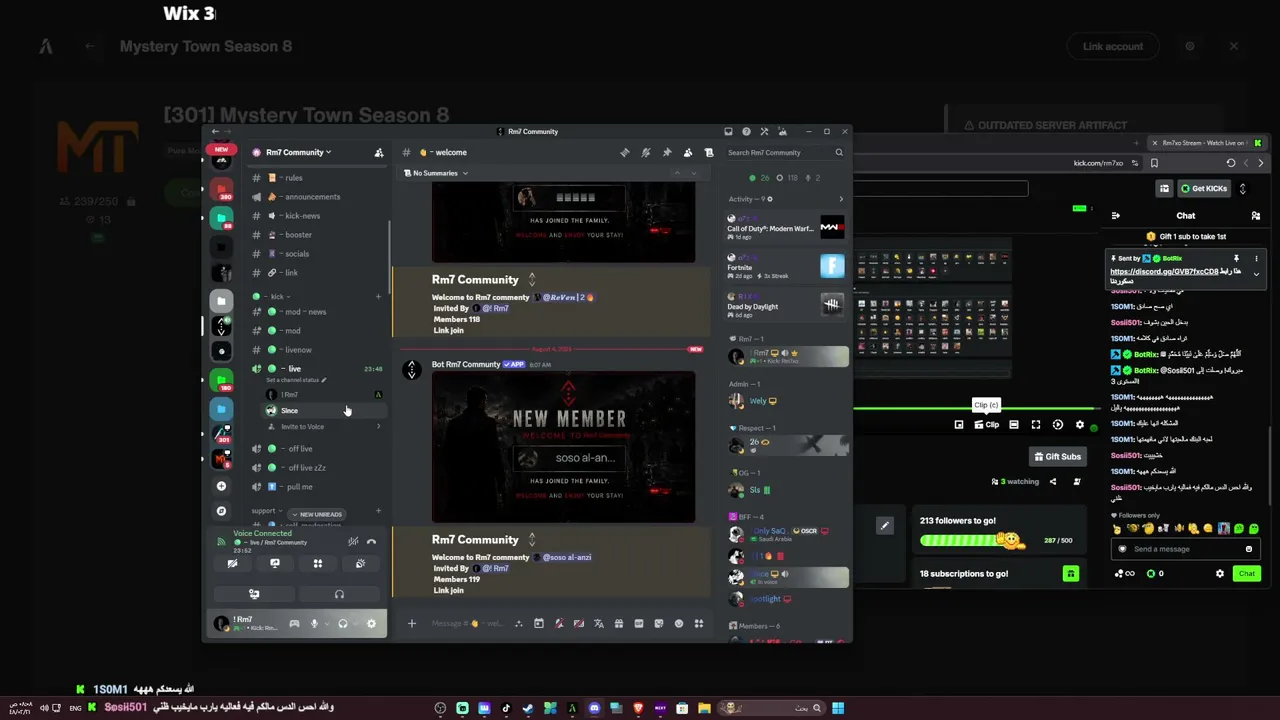Image resolution: width=1280 pixels, height=720 pixels.
Task: Open Discord help question mark icon
Action: click(746, 132)
